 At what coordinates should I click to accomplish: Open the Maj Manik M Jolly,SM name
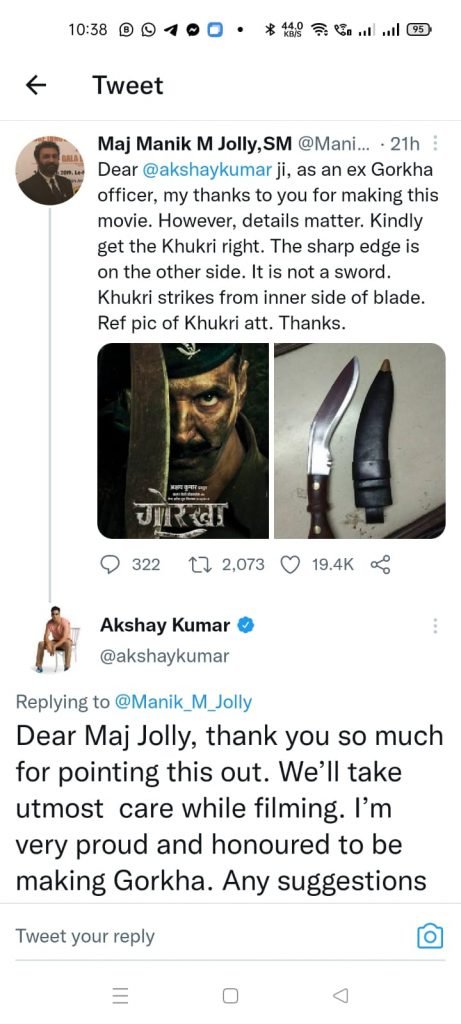[x=195, y=142]
